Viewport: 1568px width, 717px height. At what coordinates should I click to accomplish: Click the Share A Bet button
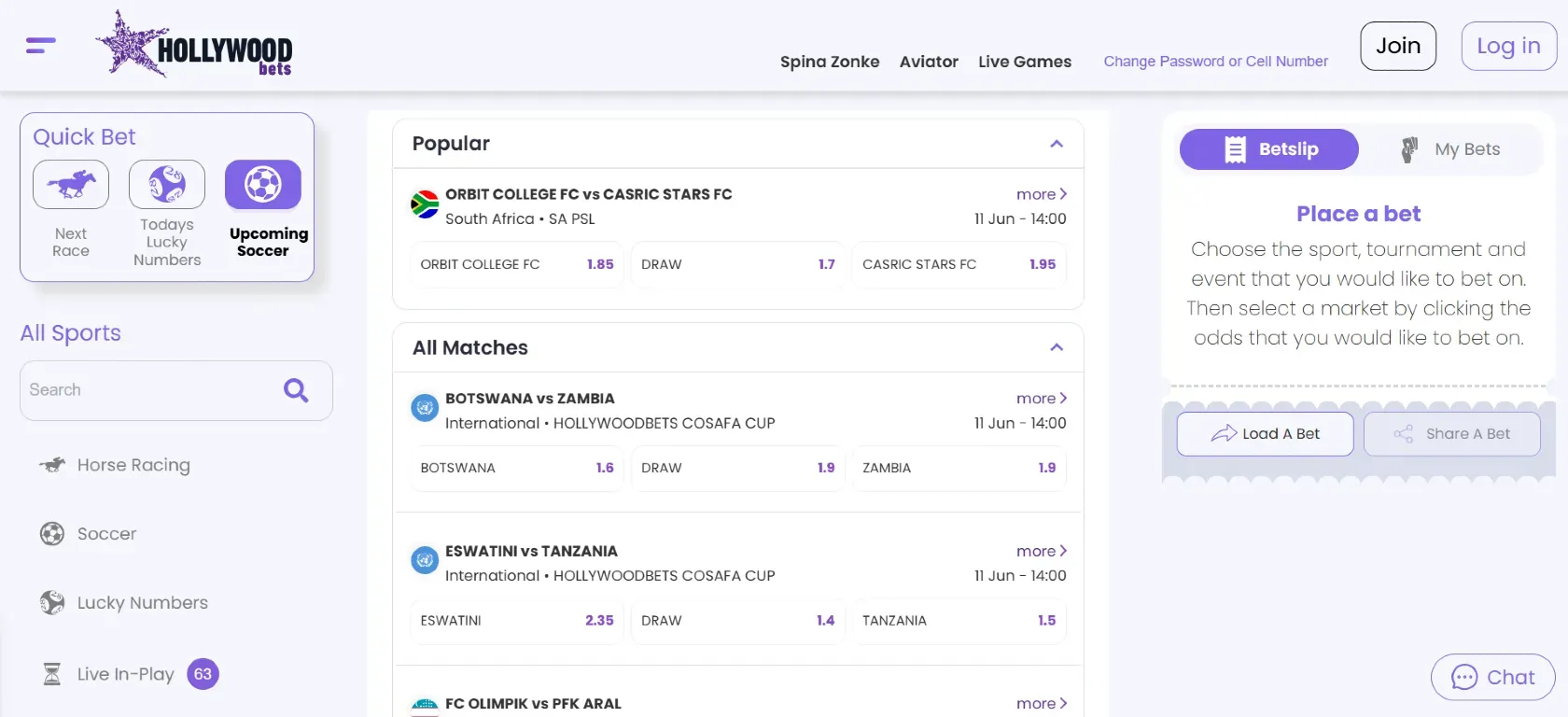(x=1451, y=434)
